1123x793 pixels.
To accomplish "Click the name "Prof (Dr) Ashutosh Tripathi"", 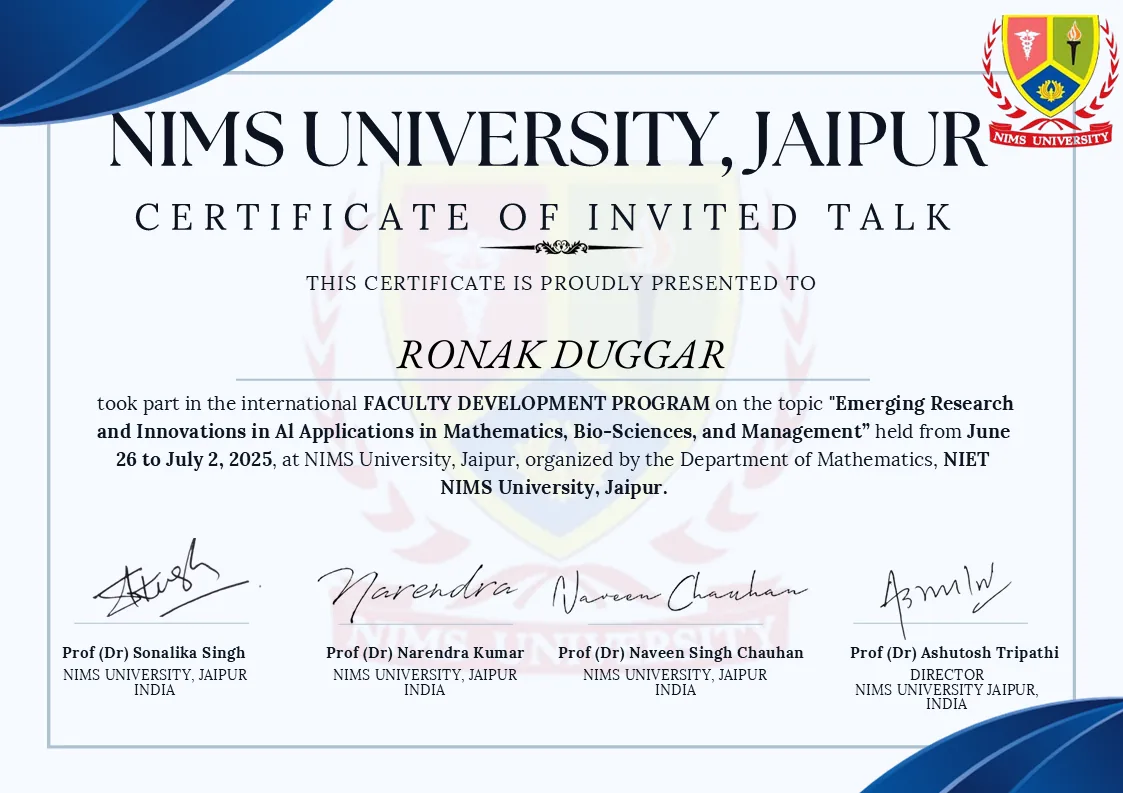I will 954,653.
